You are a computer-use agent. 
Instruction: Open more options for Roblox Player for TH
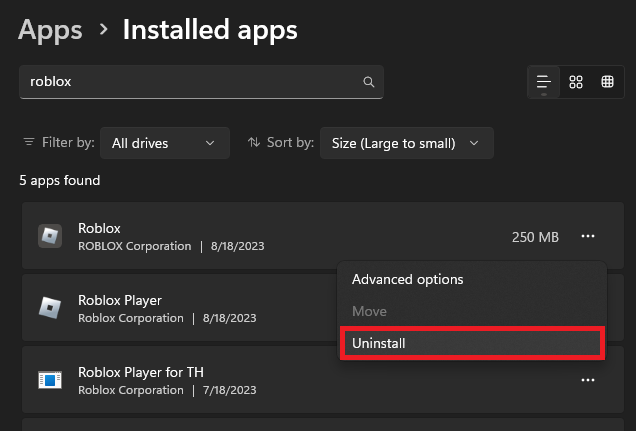point(588,380)
